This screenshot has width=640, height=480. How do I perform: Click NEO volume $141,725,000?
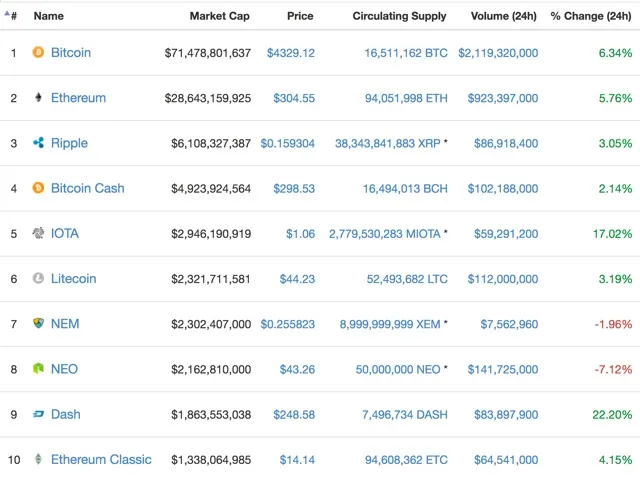pos(503,369)
